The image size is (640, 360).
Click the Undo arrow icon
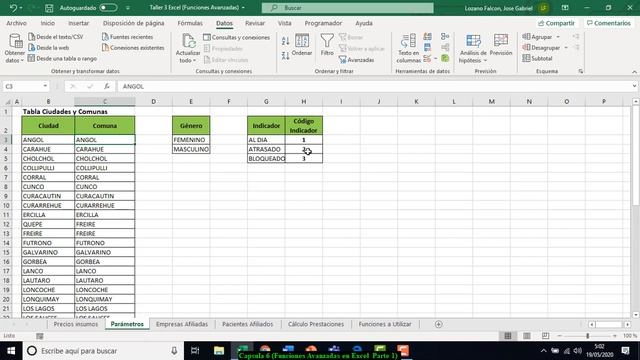(13, 8)
